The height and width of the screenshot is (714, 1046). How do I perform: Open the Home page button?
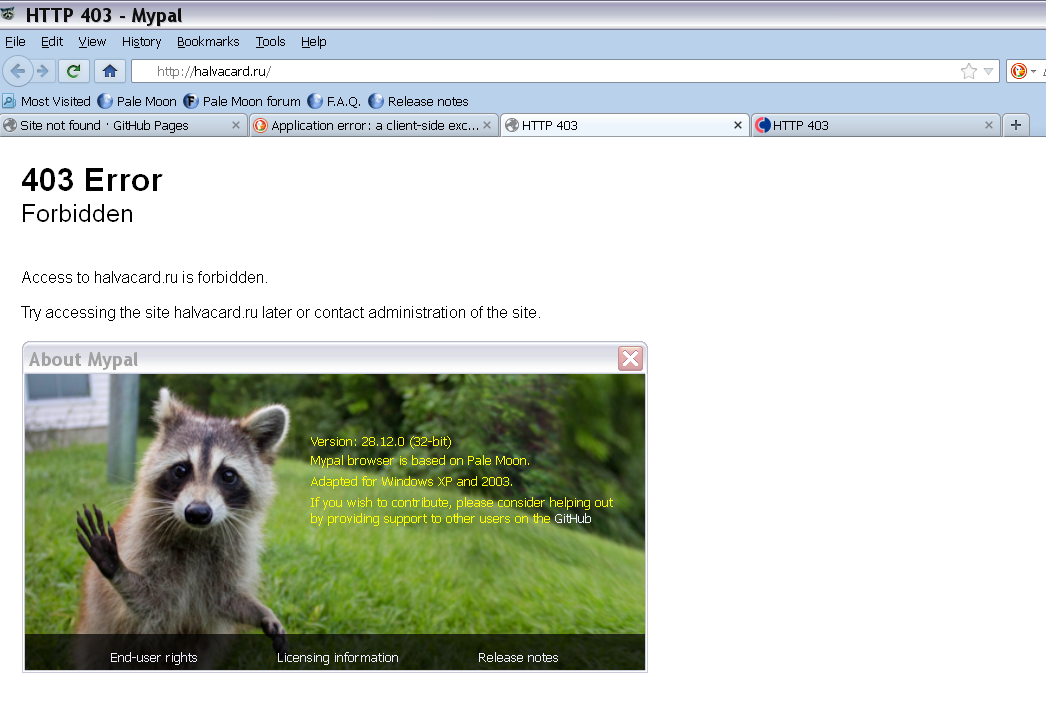coord(110,71)
